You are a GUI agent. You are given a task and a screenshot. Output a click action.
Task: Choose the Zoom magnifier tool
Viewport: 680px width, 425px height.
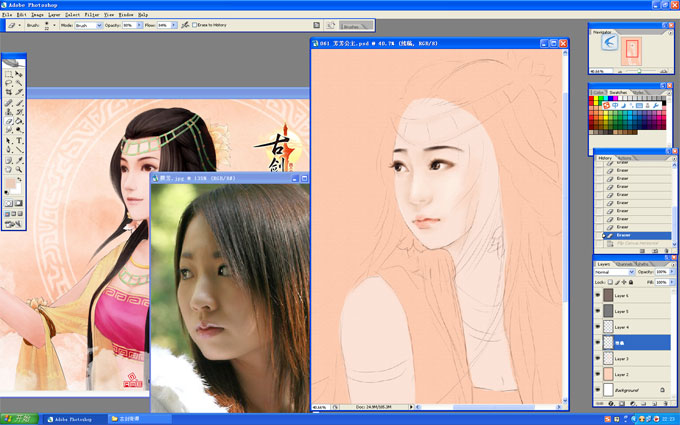[19, 170]
